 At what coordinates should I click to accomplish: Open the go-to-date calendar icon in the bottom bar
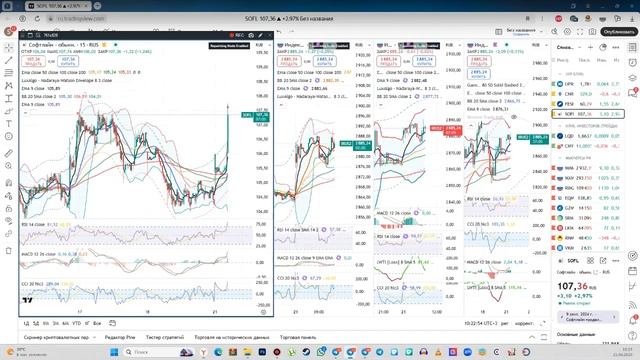click(x=113, y=323)
